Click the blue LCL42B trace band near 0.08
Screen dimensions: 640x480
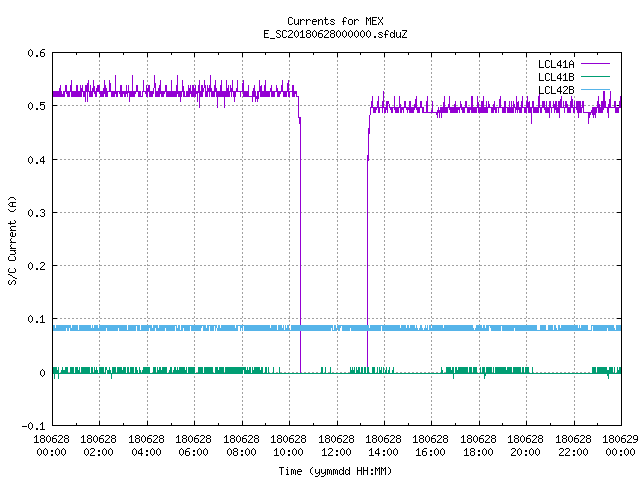(x=337, y=328)
